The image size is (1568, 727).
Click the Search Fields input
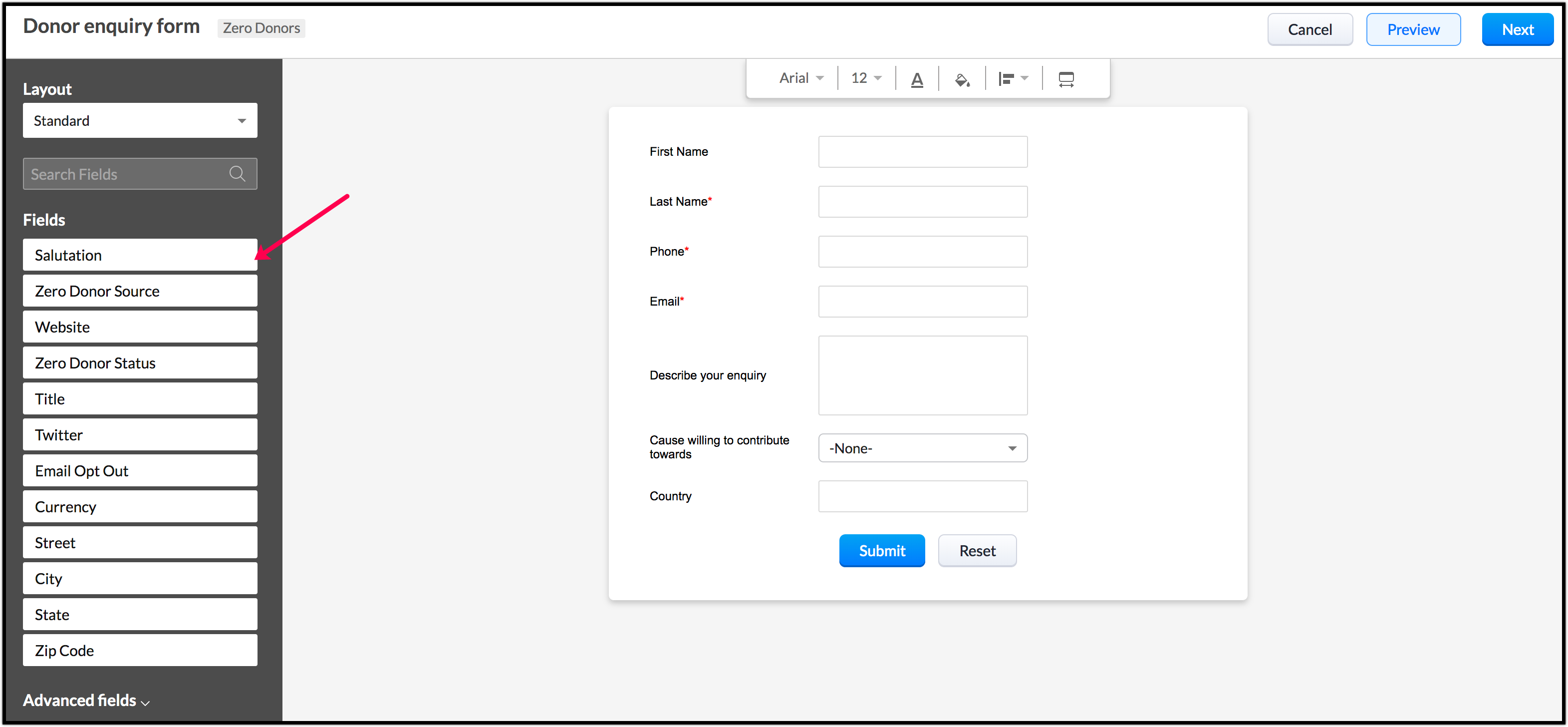click(x=125, y=174)
